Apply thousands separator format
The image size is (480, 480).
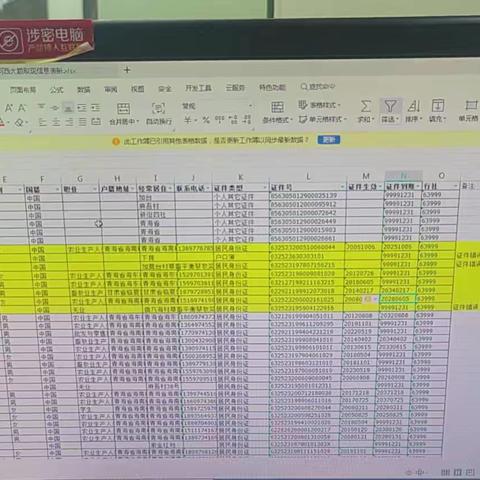tap(219, 119)
